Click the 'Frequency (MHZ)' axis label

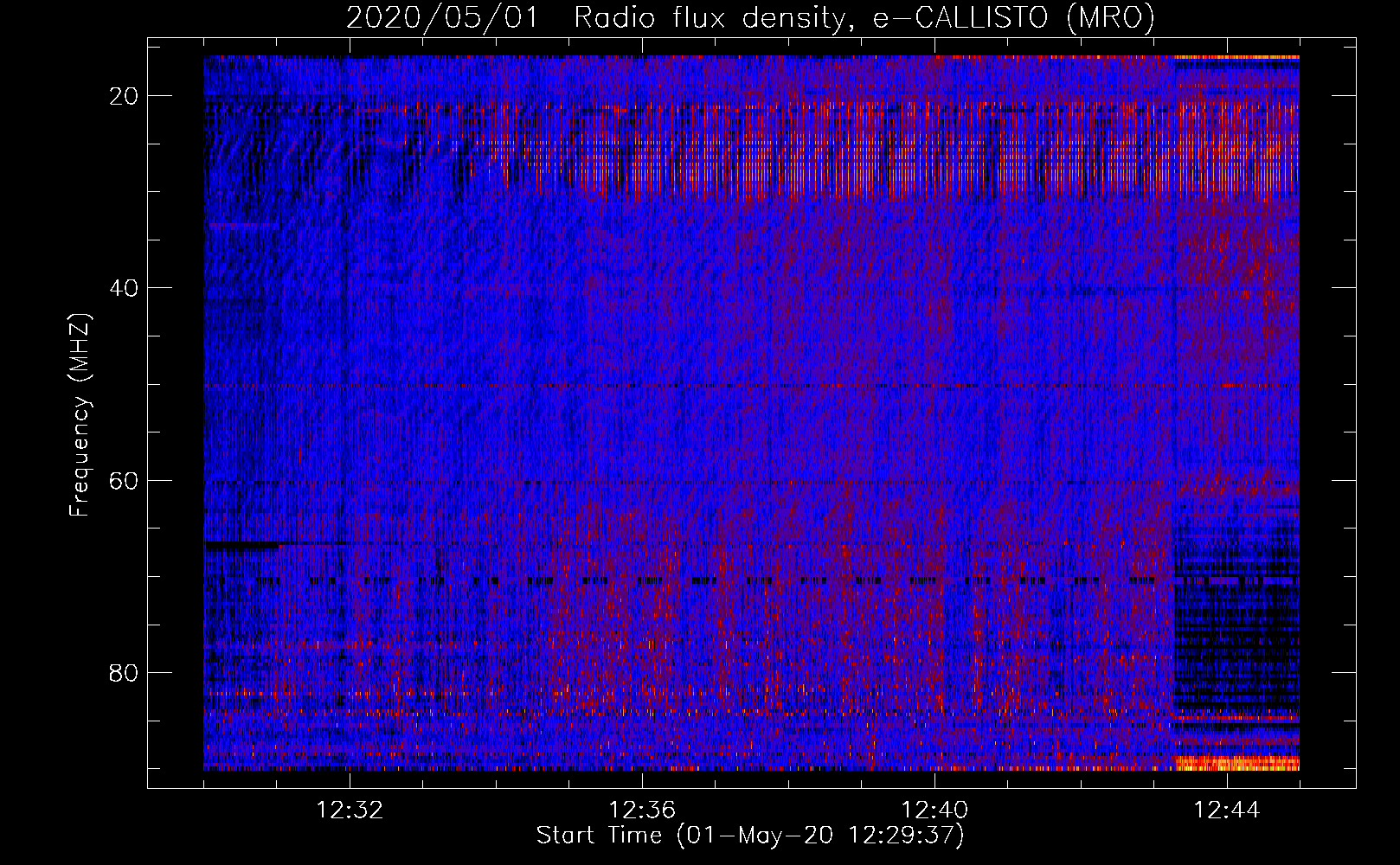tap(80, 414)
